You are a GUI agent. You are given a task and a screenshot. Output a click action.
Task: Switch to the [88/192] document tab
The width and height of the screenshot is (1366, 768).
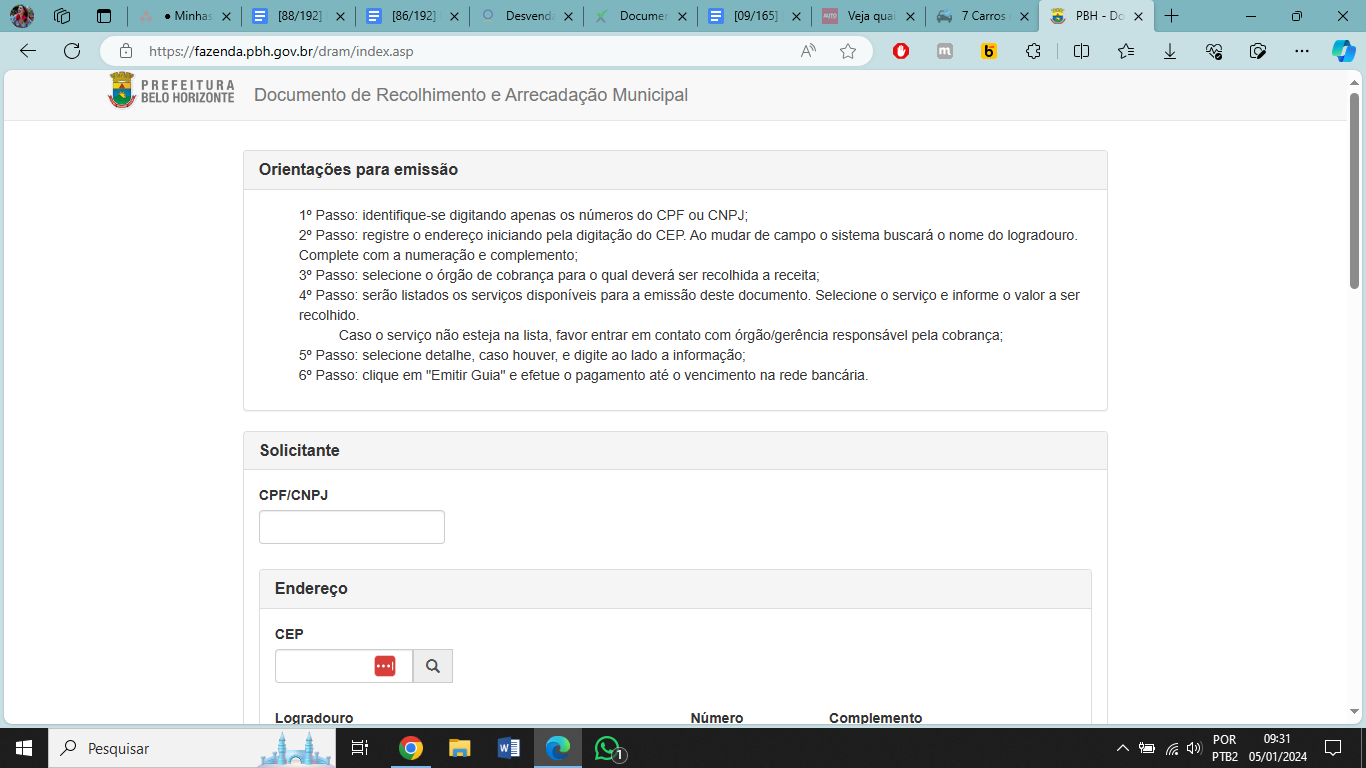click(x=299, y=16)
